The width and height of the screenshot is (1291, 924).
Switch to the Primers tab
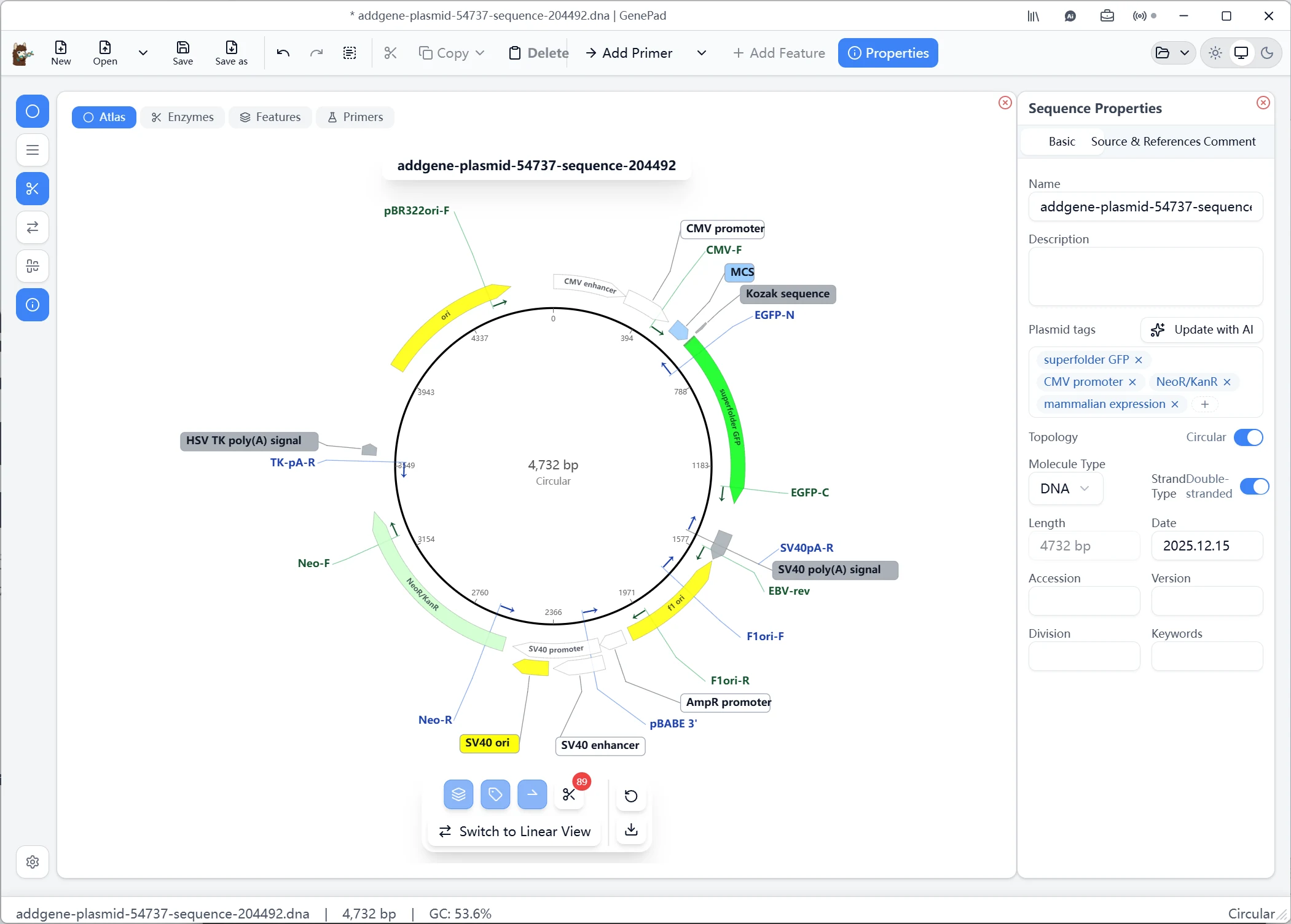point(355,117)
